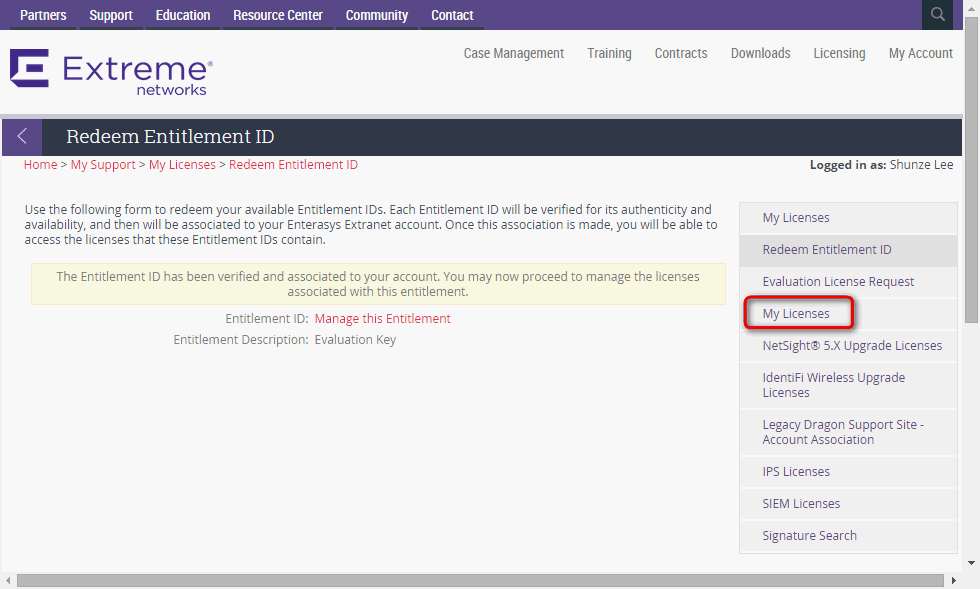Click the 'Use the following form' intro paragraph

(371, 224)
